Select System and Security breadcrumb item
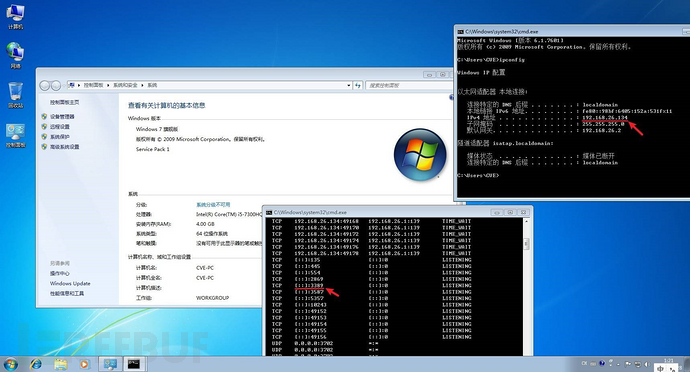Viewport: 690px width, 372px height. (125, 85)
